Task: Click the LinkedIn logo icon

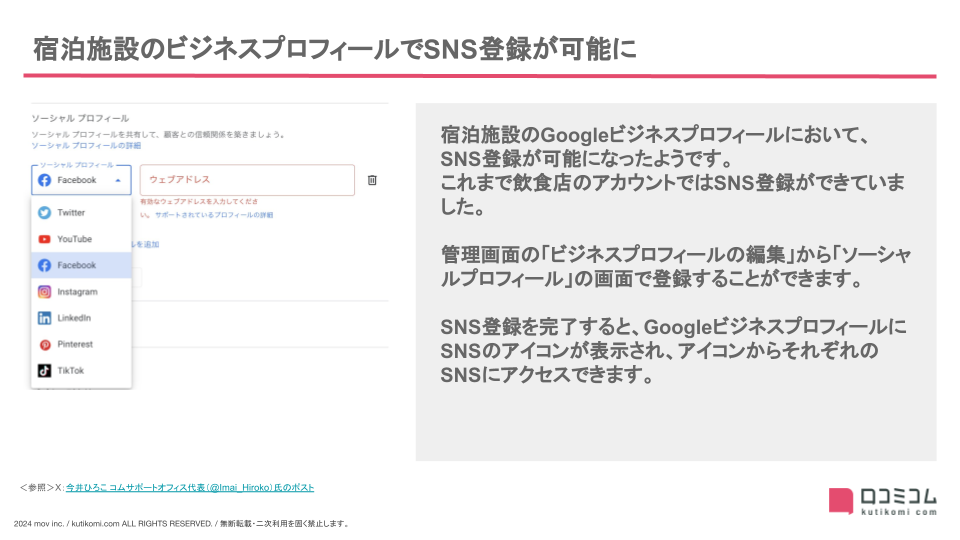Action: [44, 318]
